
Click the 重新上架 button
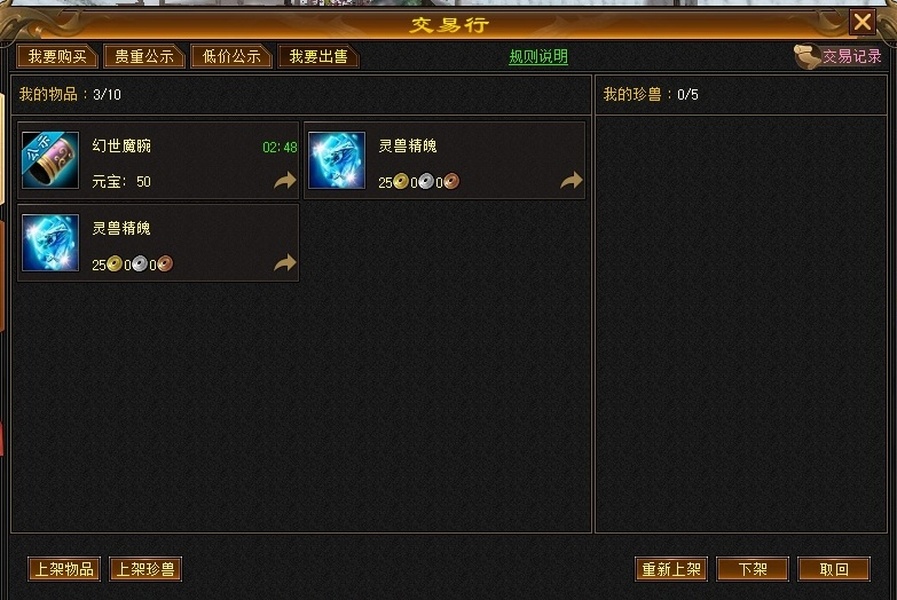click(671, 569)
